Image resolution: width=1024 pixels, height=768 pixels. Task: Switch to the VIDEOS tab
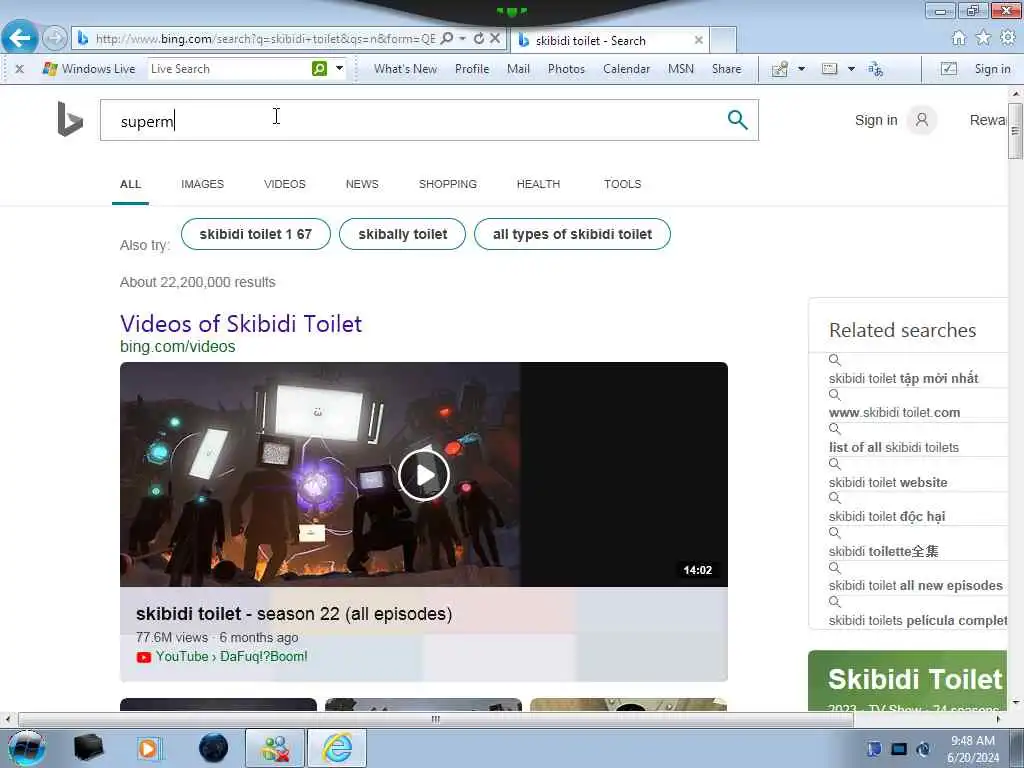click(x=284, y=184)
